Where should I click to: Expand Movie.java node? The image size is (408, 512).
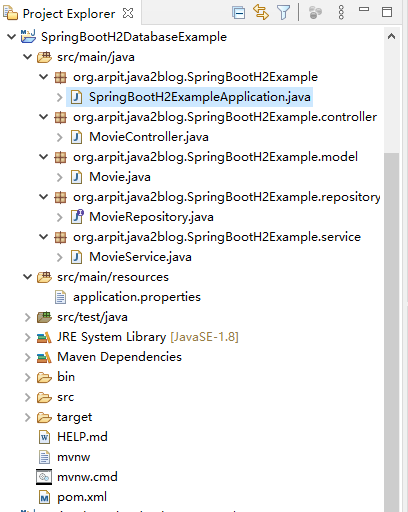(60, 177)
